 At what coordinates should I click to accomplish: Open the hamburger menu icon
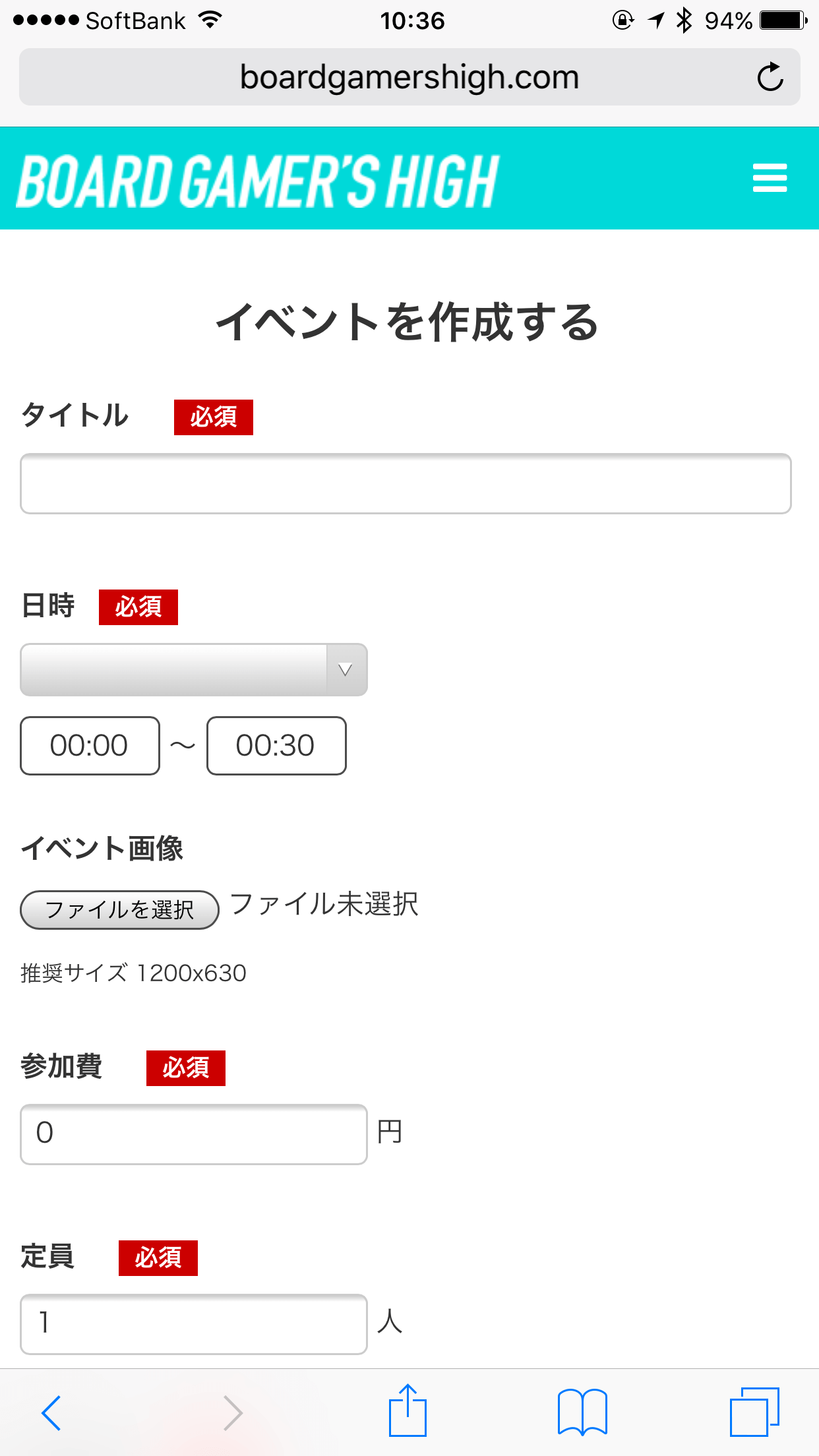(770, 178)
